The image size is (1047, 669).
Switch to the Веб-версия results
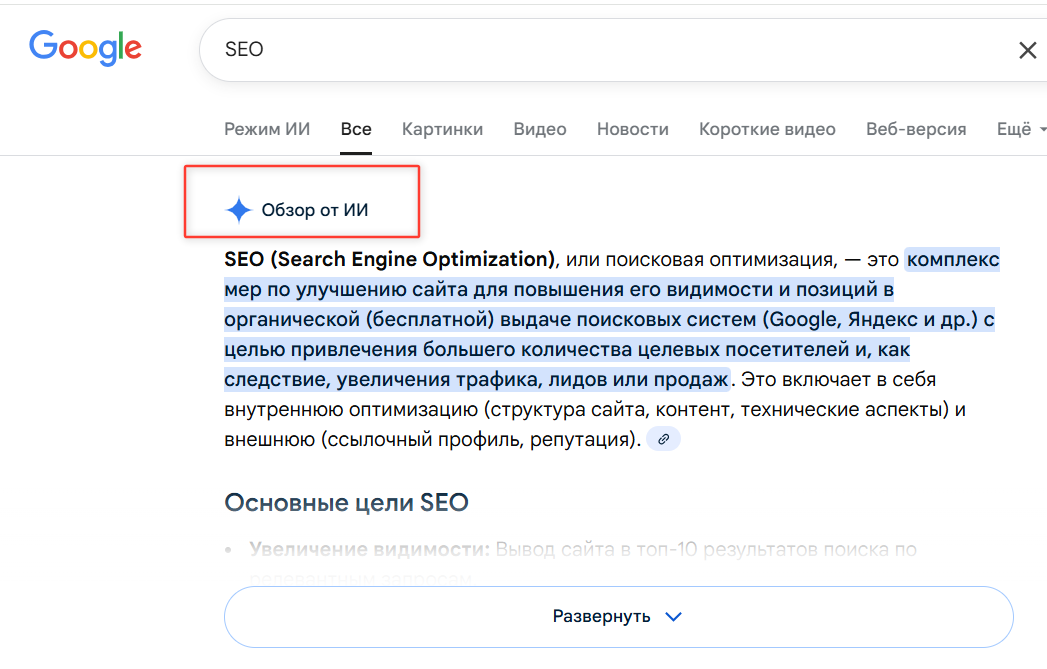[x=915, y=129]
